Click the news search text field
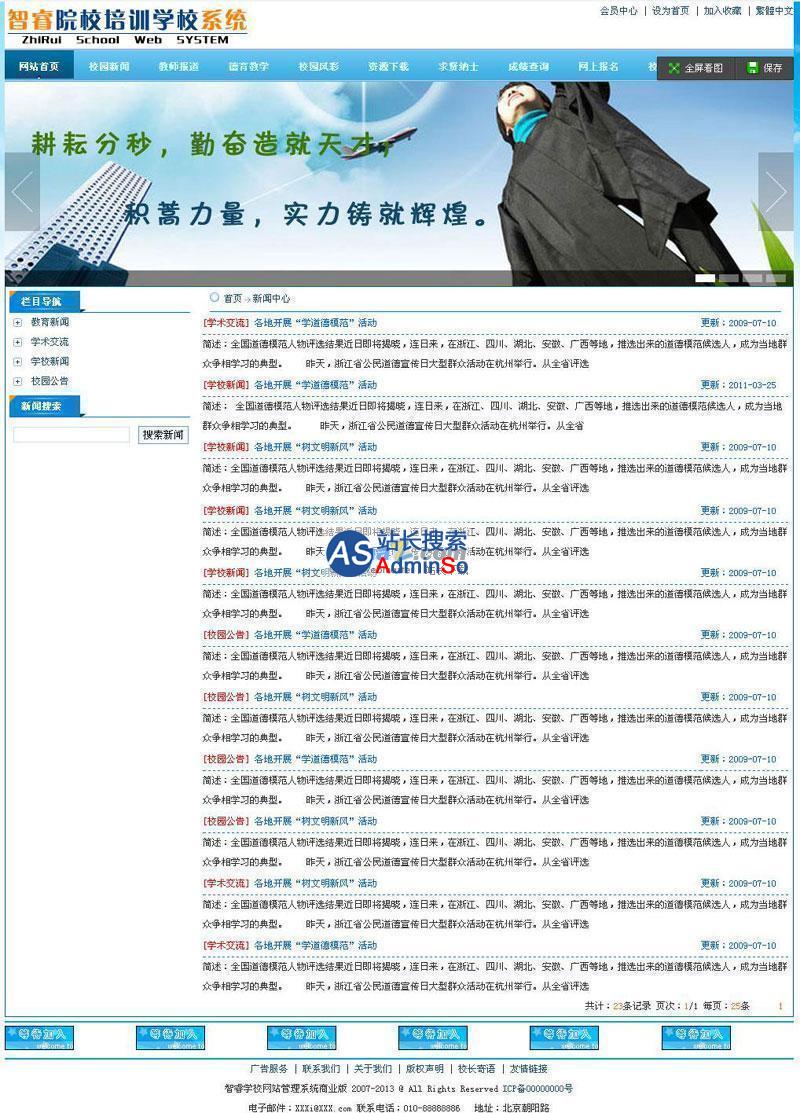This screenshot has width=800, height=1113. [x=72, y=434]
